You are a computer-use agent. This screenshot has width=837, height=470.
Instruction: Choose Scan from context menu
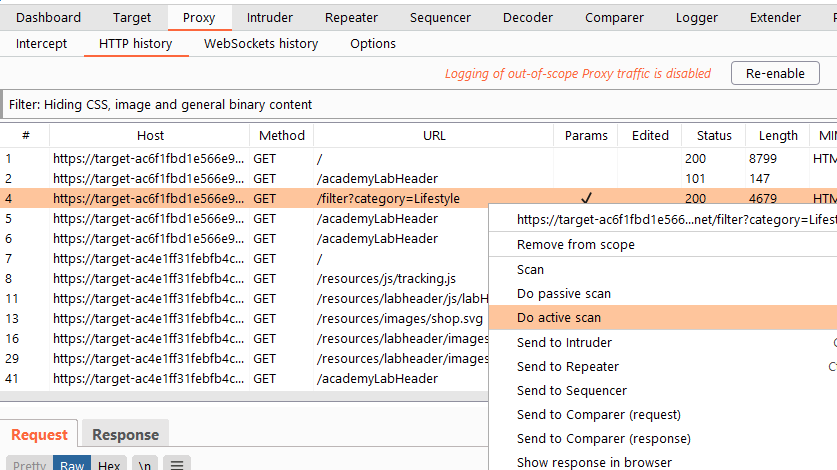tap(663, 270)
